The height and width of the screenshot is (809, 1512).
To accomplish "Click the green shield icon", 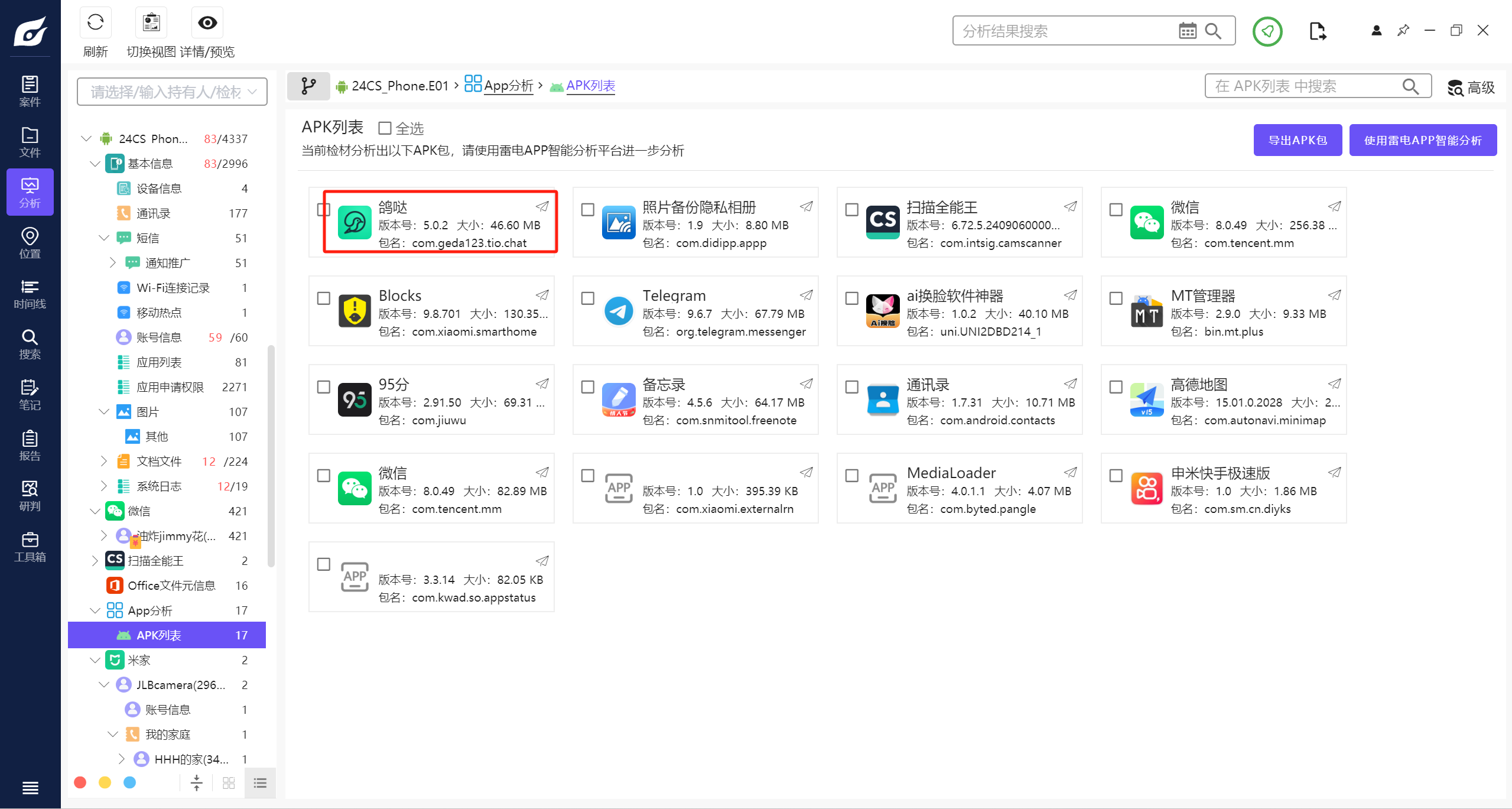I will [1267, 31].
